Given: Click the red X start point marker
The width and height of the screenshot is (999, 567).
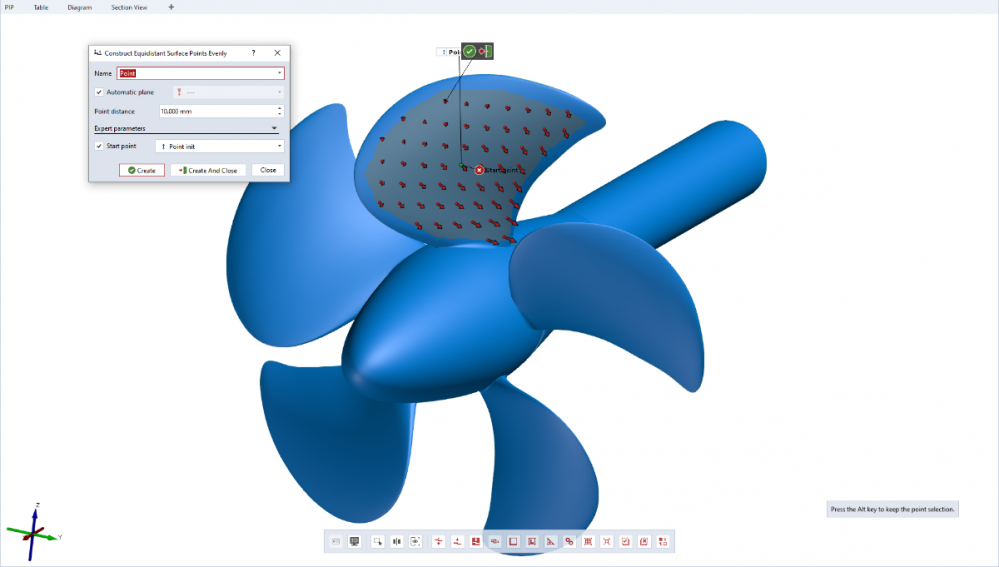Looking at the screenshot, I should click(479, 170).
